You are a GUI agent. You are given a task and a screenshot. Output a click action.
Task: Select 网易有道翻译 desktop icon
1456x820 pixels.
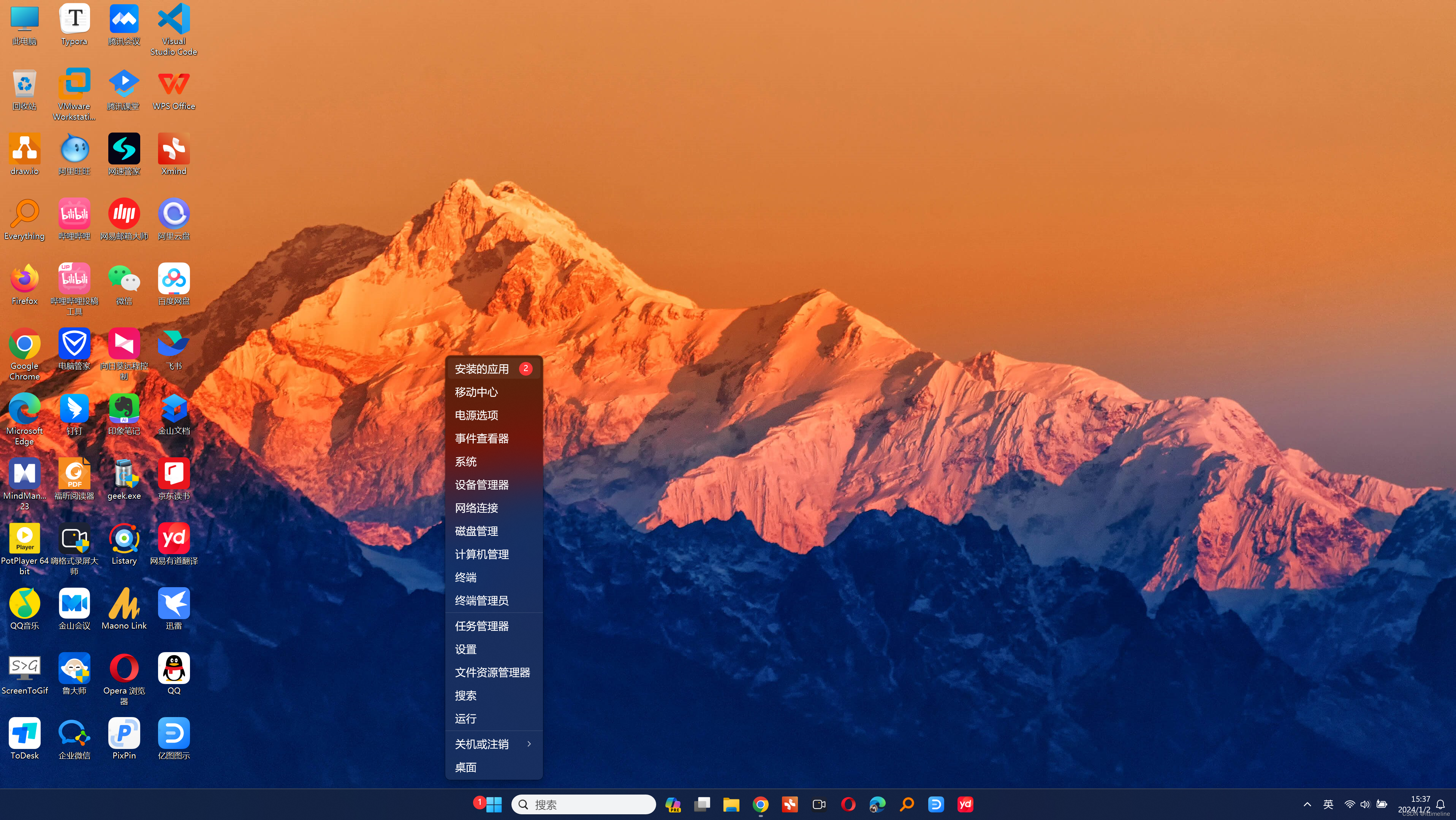pyautogui.click(x=174, y=544)
